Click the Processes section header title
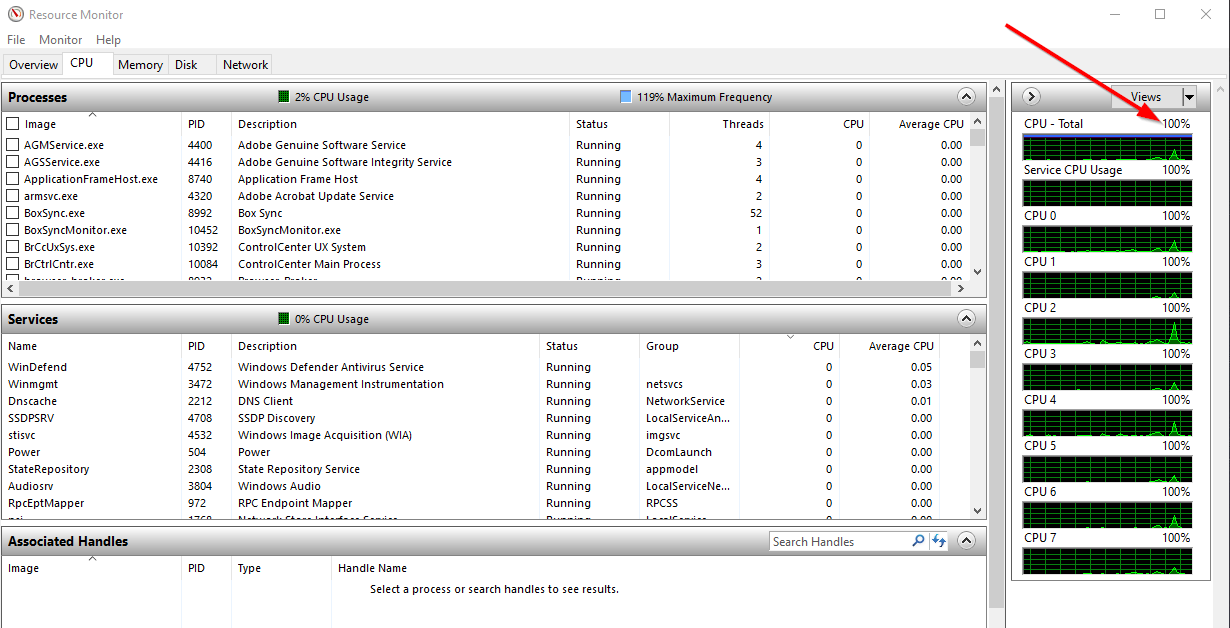This screenshot has width=1230, height=628. [x=38, y=97]
